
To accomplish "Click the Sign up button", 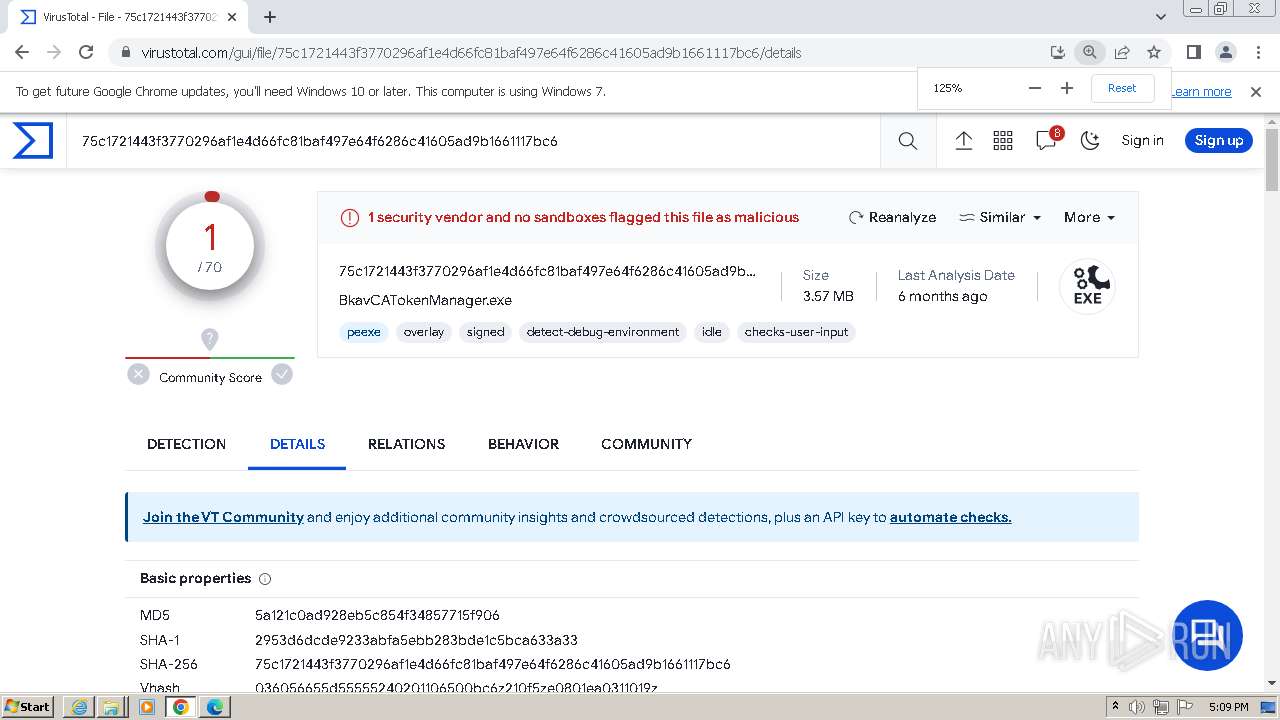I will [1218, 140].
